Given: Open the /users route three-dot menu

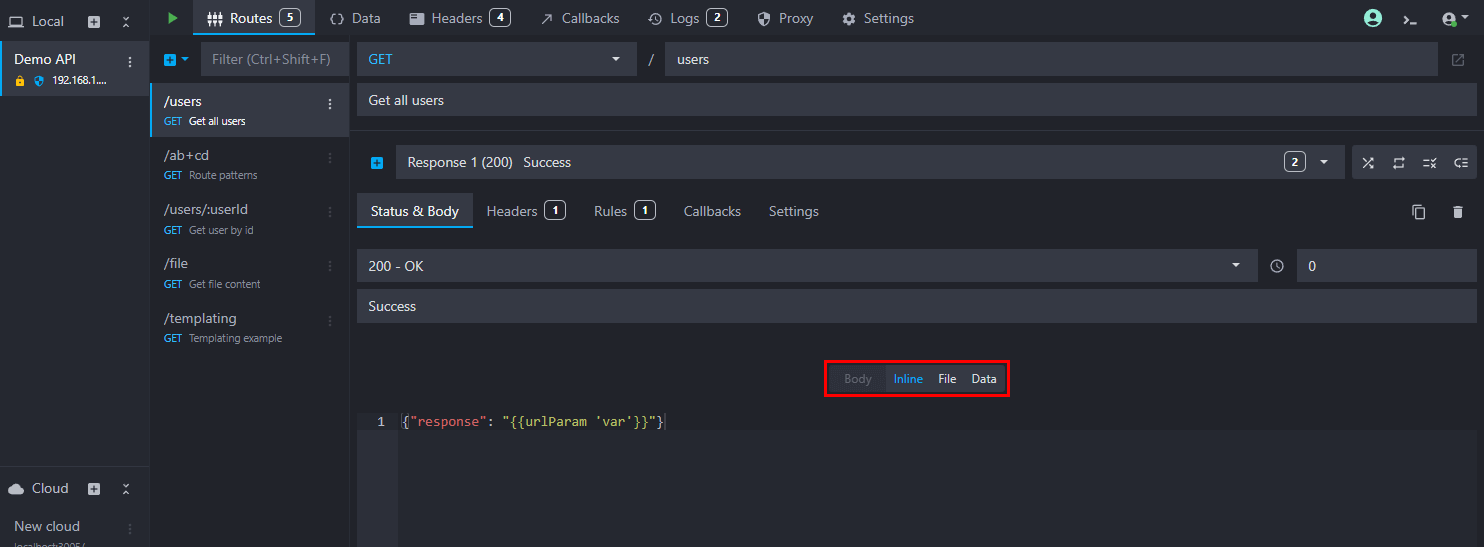Looking at the screenshot, I should click(x=330, y=104).
